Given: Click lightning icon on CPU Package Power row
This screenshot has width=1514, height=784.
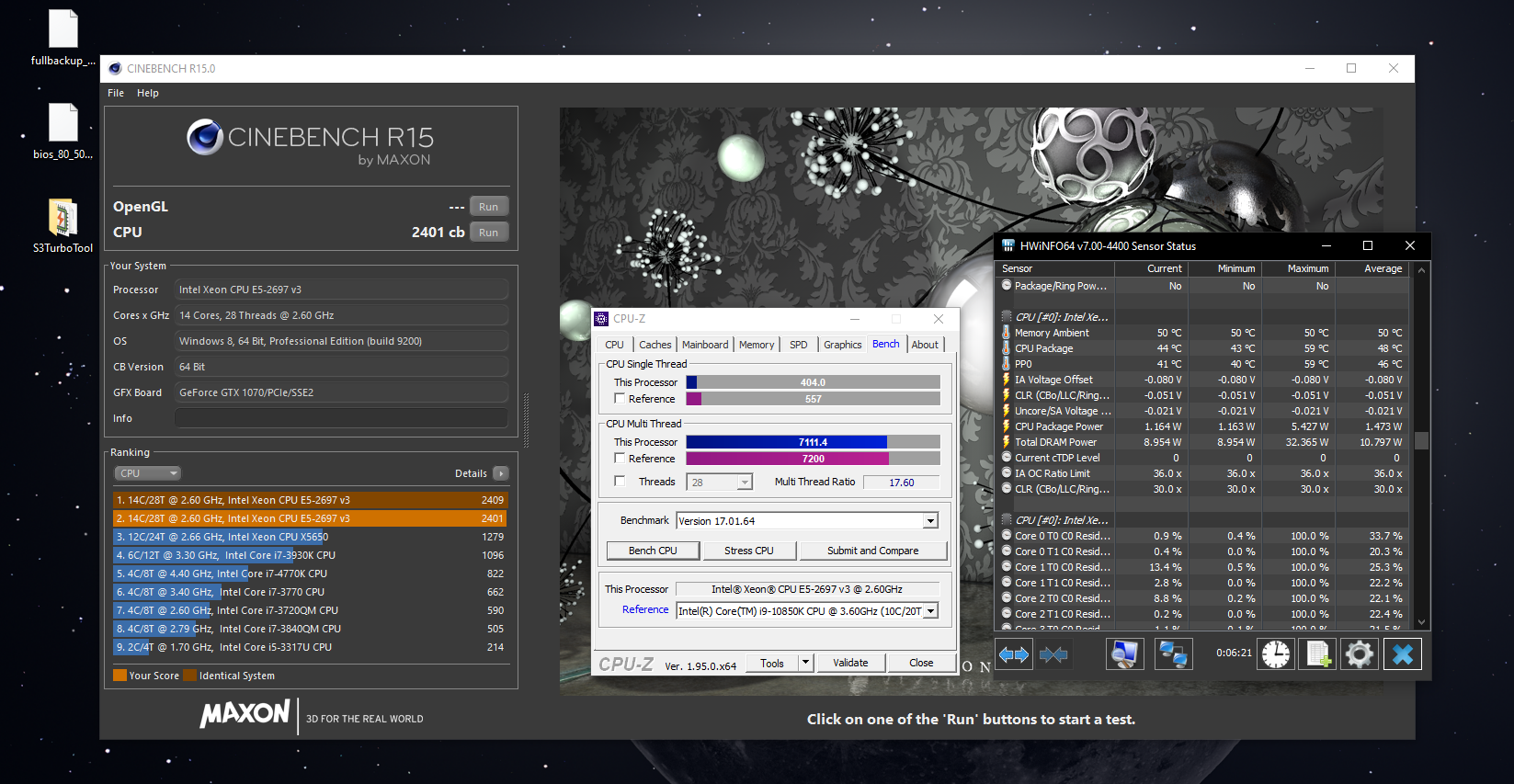Looking at the screenshot, I should [1007, 426].
